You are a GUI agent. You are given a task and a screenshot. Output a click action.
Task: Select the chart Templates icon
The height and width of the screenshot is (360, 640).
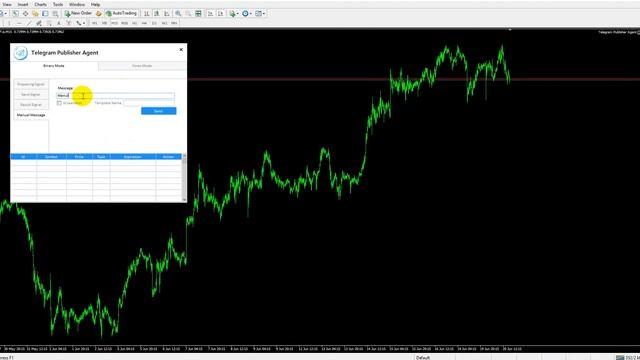[258, 13]
